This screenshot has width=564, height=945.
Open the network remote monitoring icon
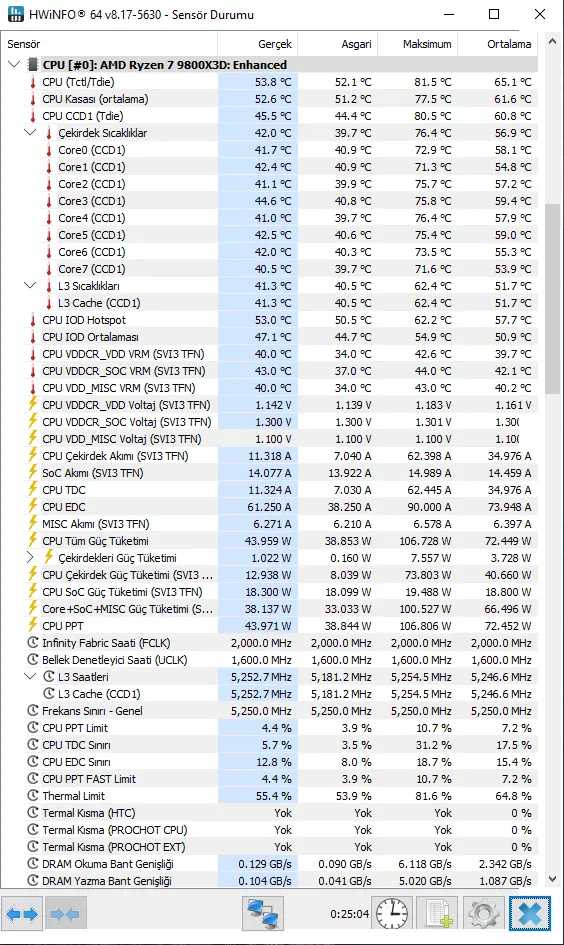point(263,914)
